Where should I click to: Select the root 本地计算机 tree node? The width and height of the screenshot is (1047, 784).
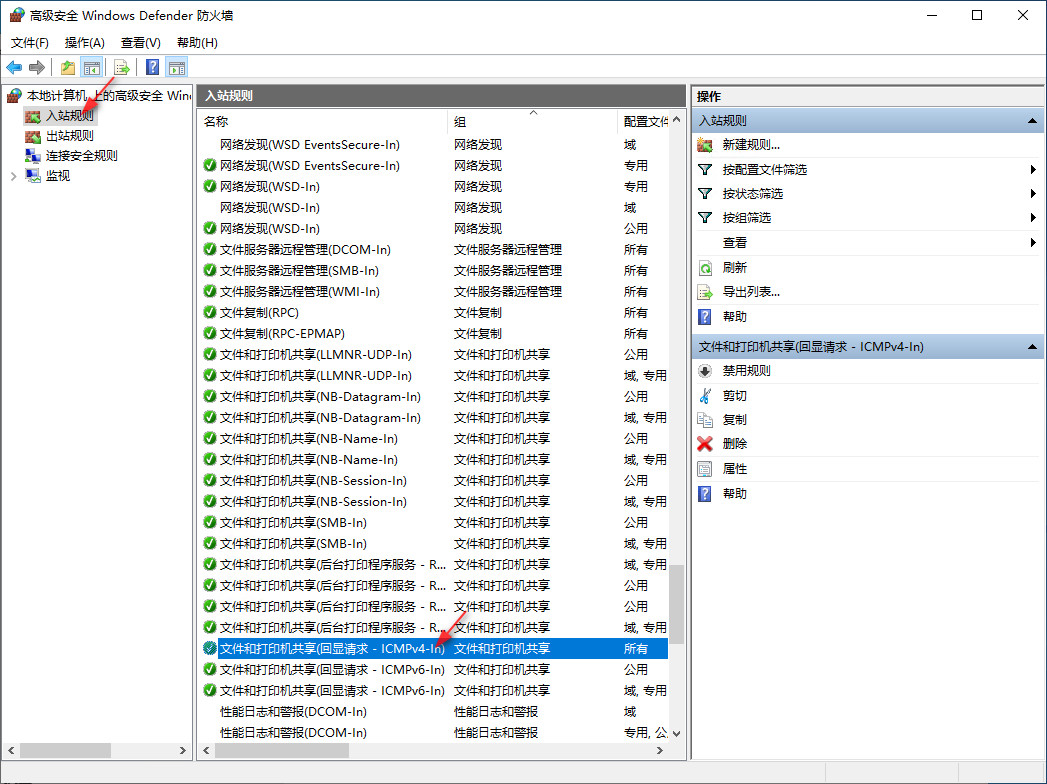pyautogui.click(x=108, y=95)
